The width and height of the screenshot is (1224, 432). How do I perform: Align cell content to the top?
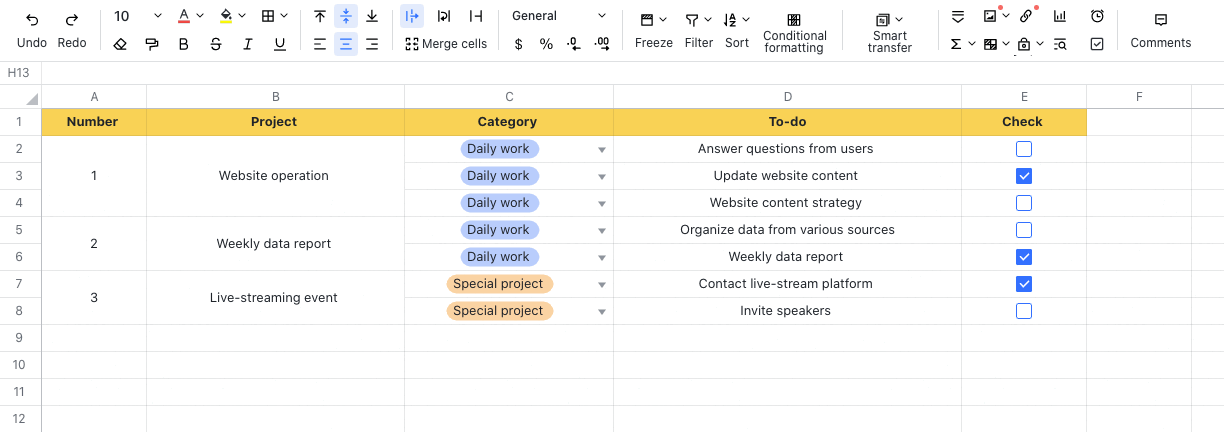[320, 16]
